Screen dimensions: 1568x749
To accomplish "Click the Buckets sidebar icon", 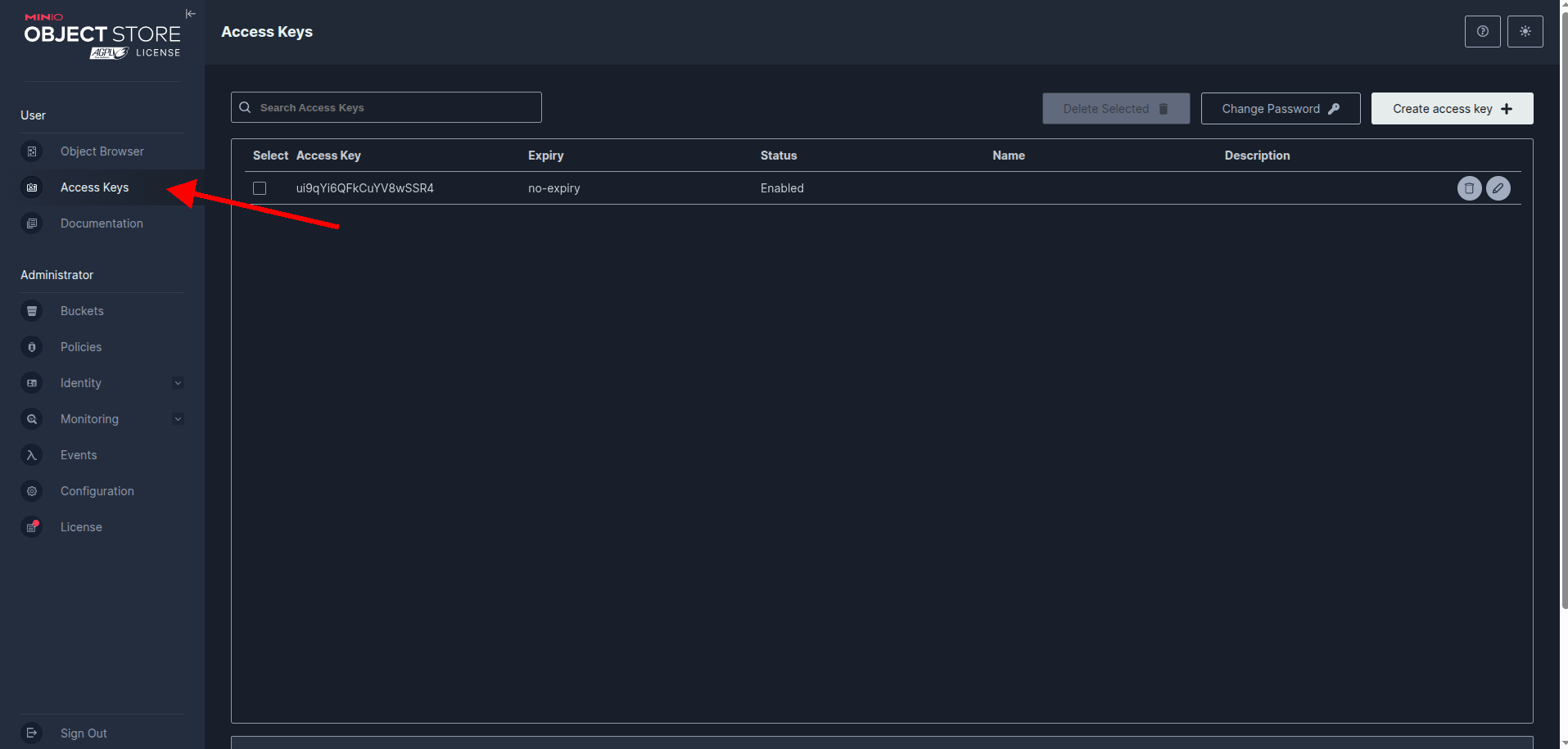I will 32,311.
